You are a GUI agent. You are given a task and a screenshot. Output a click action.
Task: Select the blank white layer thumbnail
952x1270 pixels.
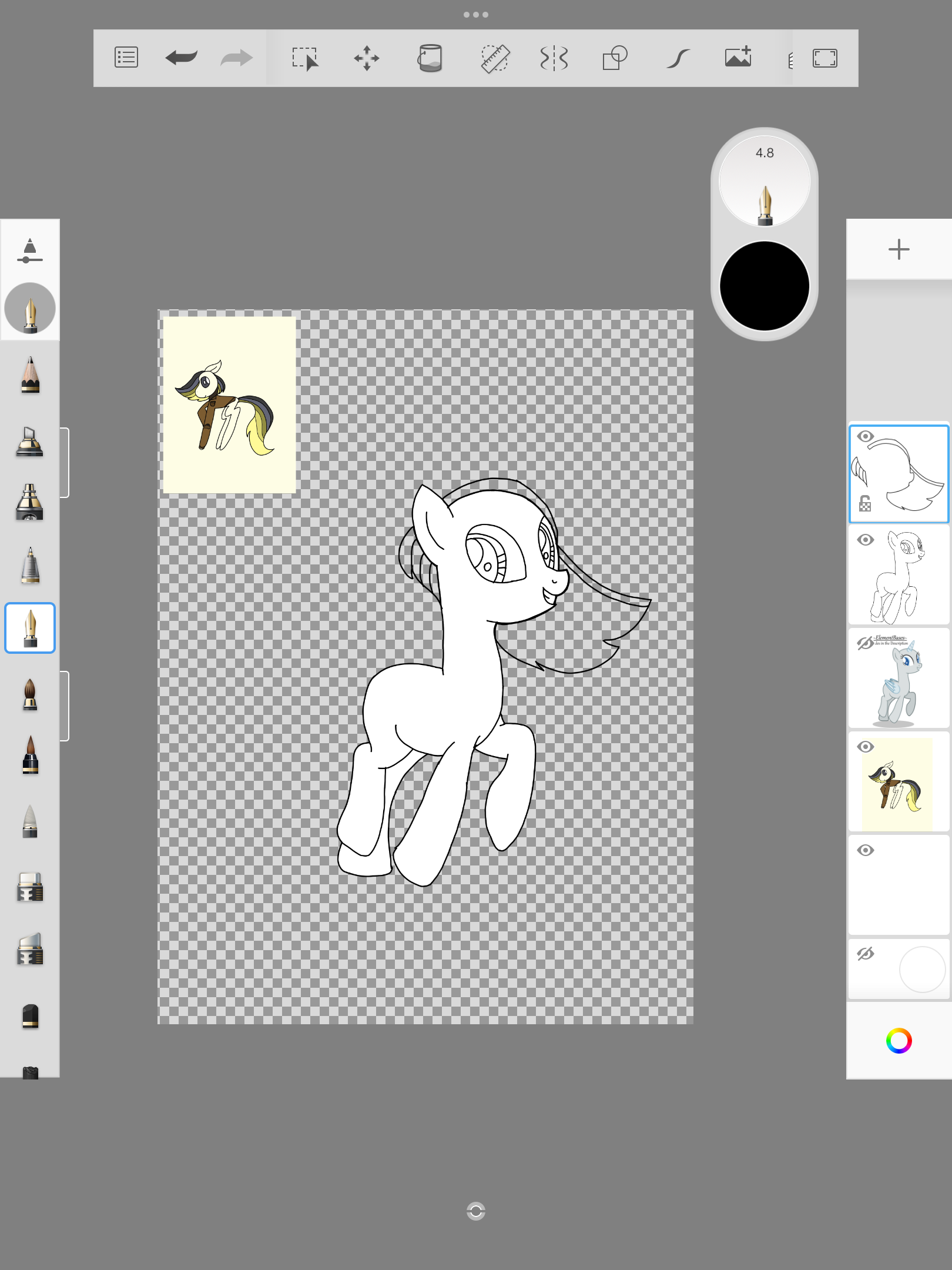(x=899, y=885)
